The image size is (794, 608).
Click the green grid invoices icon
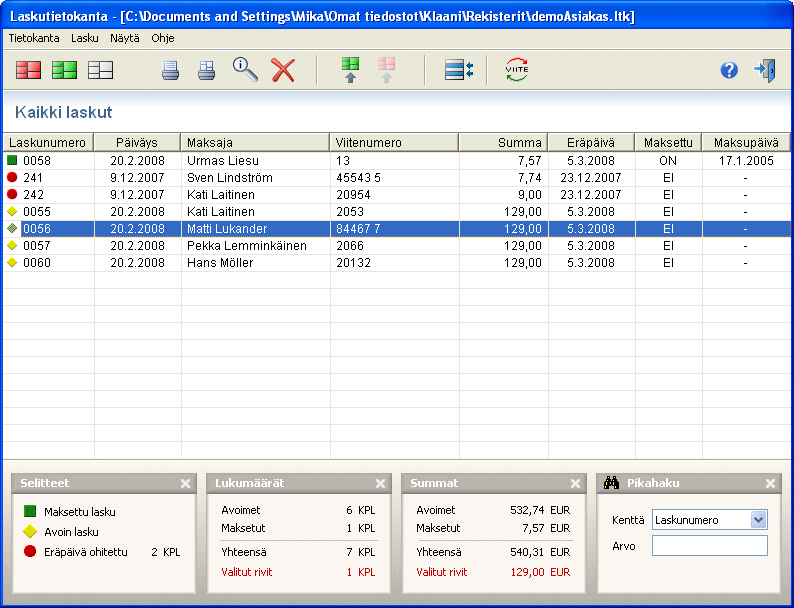pos(64,70)
